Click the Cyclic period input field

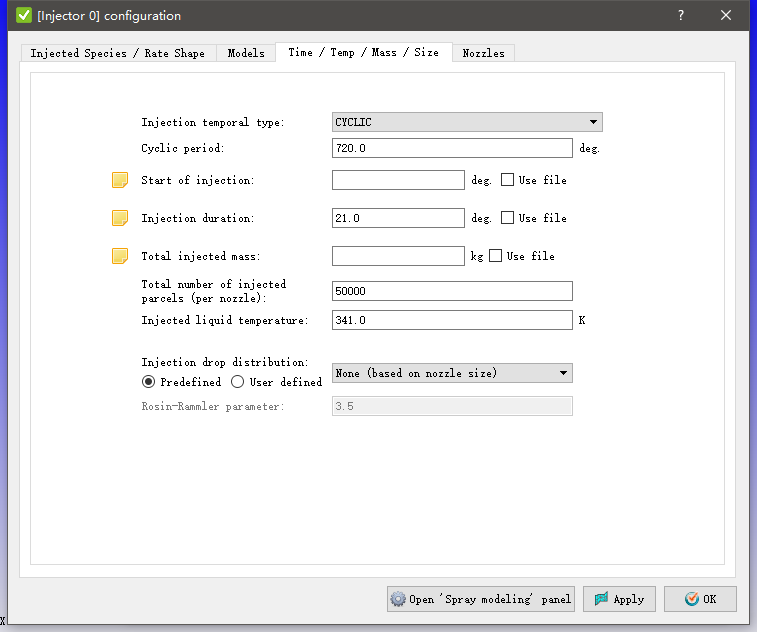pos(452,148)
